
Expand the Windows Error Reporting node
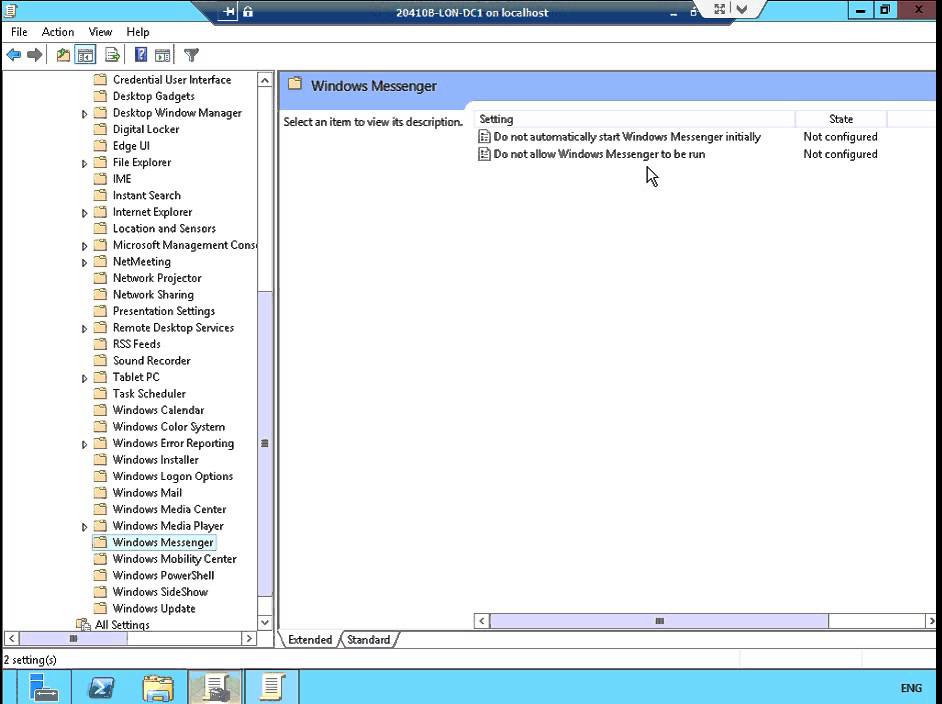coord(84,444)
